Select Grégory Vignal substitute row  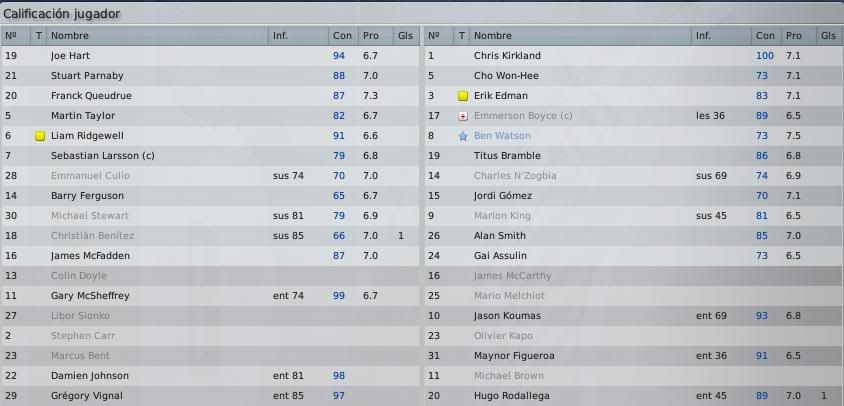pos(210,396)
